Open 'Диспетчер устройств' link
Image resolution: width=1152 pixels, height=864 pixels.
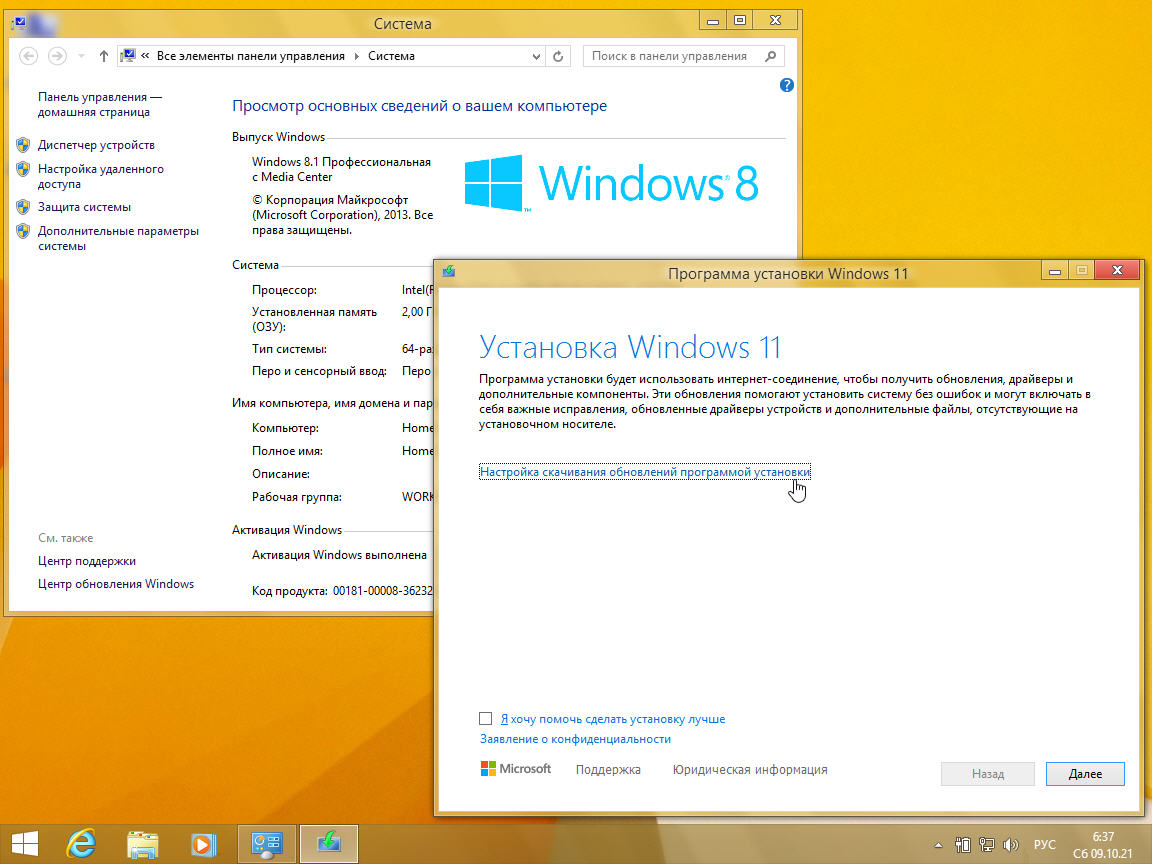[96, 145]
